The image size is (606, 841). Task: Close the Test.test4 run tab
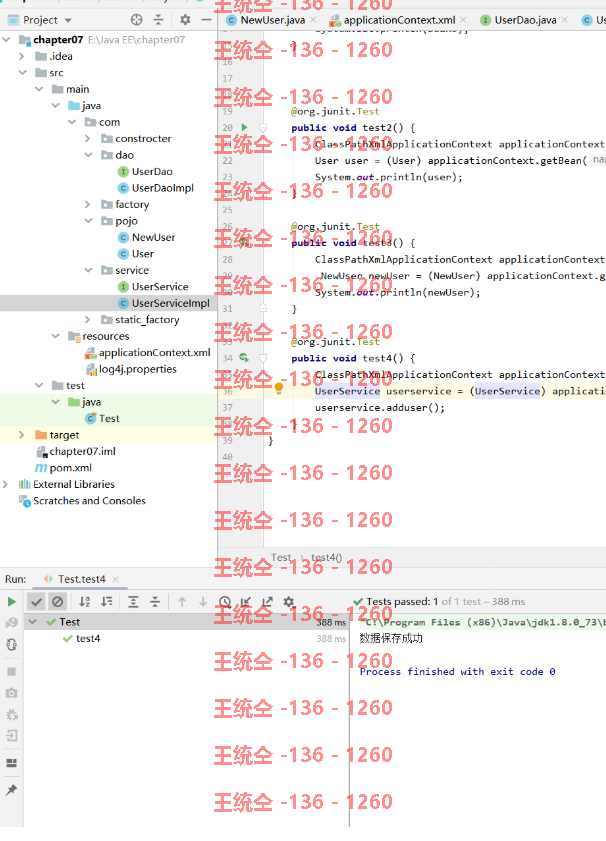tap(115, 579)
